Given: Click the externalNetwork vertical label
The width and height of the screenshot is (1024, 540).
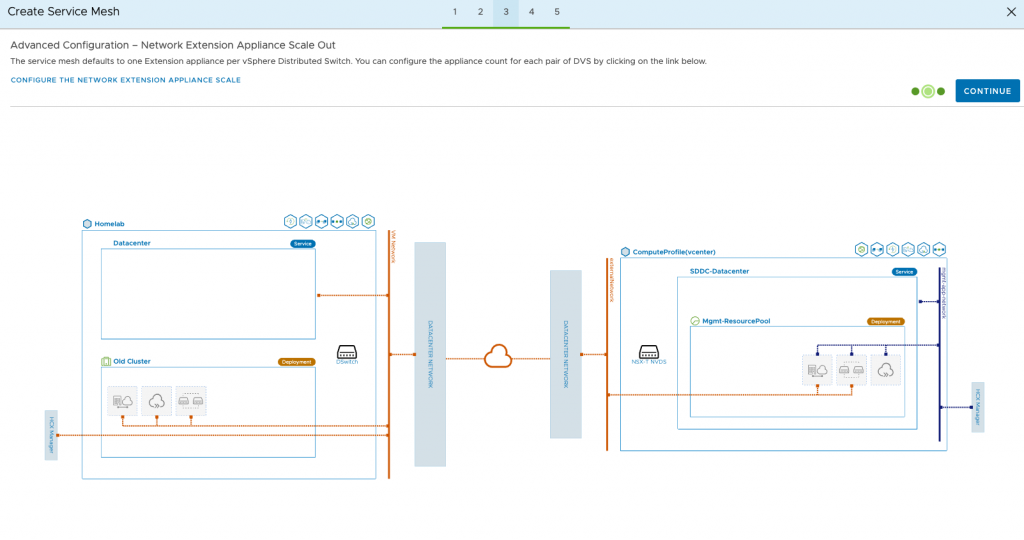Looking at the screenshot, I should tap(611, 280).
